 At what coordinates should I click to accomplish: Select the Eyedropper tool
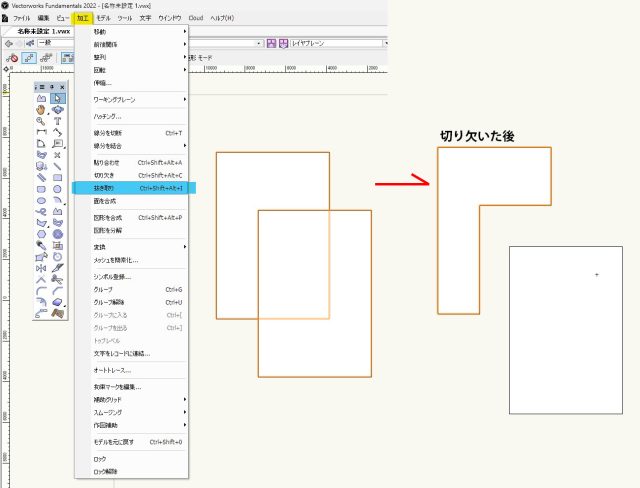click(41, 245)
